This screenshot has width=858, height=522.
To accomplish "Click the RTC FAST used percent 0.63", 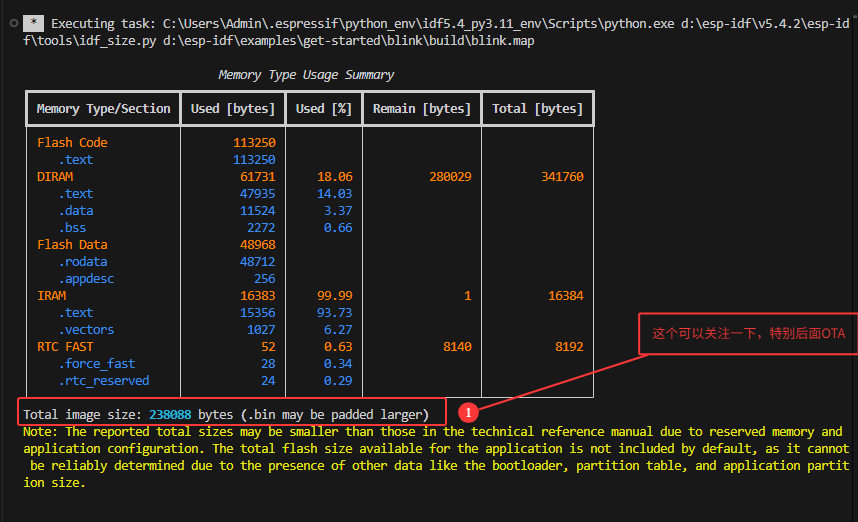I will (338, 346).
